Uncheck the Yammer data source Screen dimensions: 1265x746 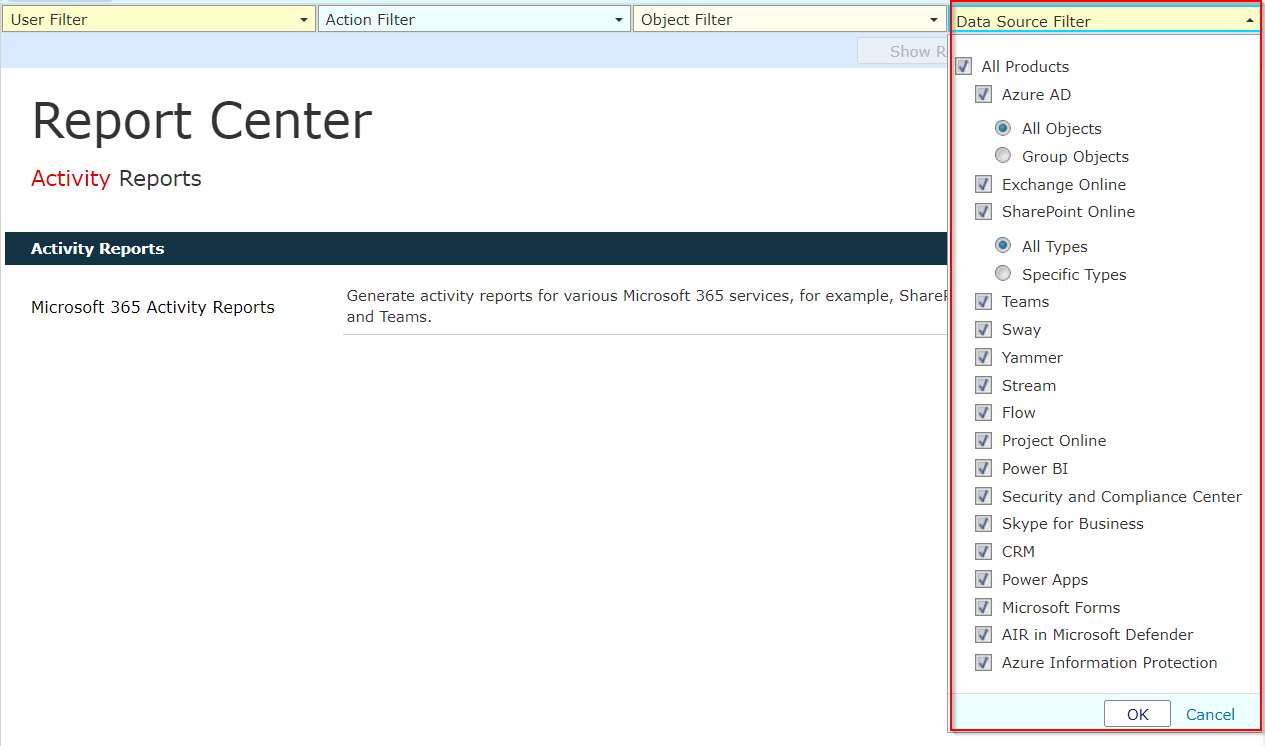983,357
